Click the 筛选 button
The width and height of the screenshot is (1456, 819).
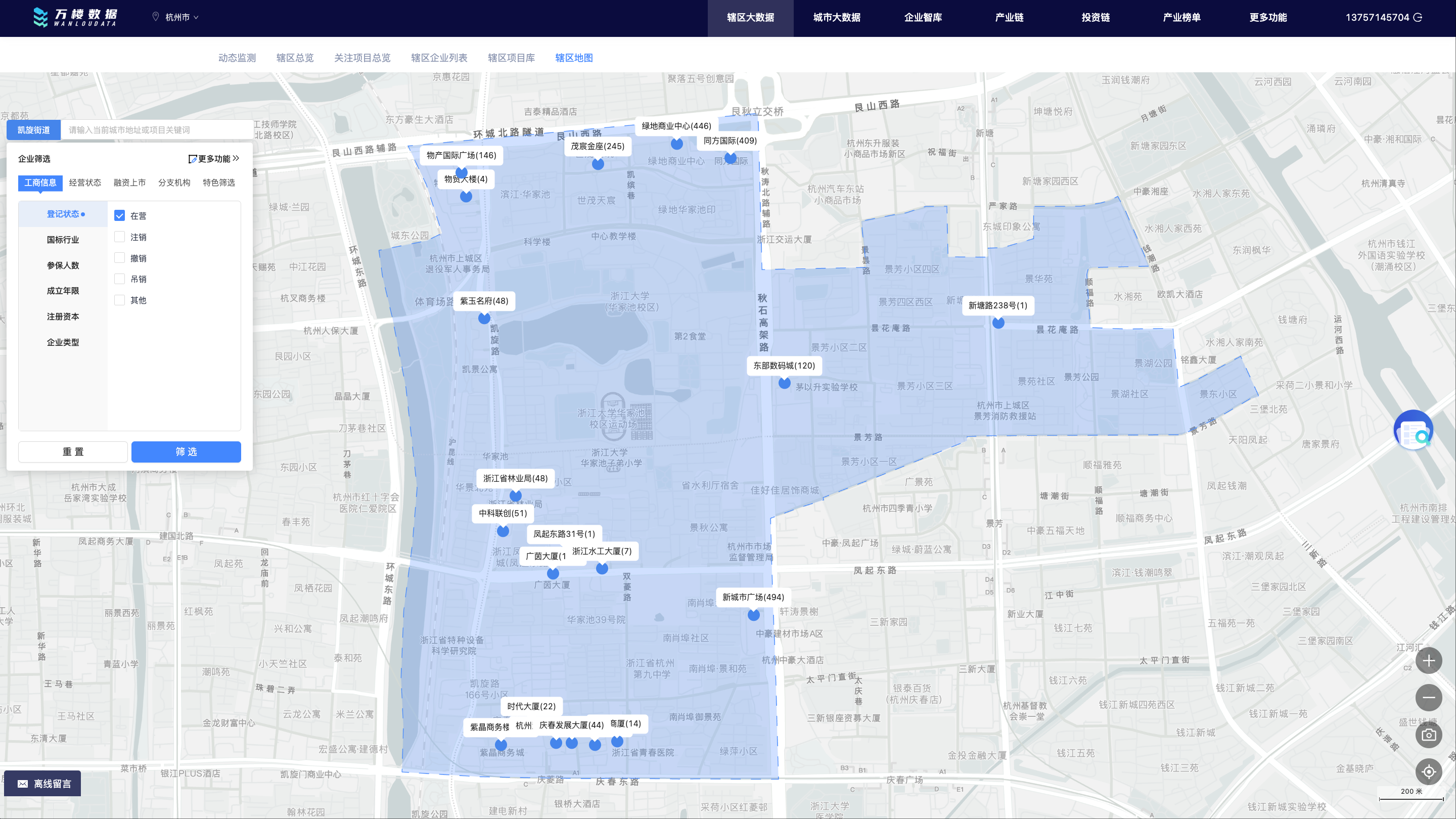(186, 451)
